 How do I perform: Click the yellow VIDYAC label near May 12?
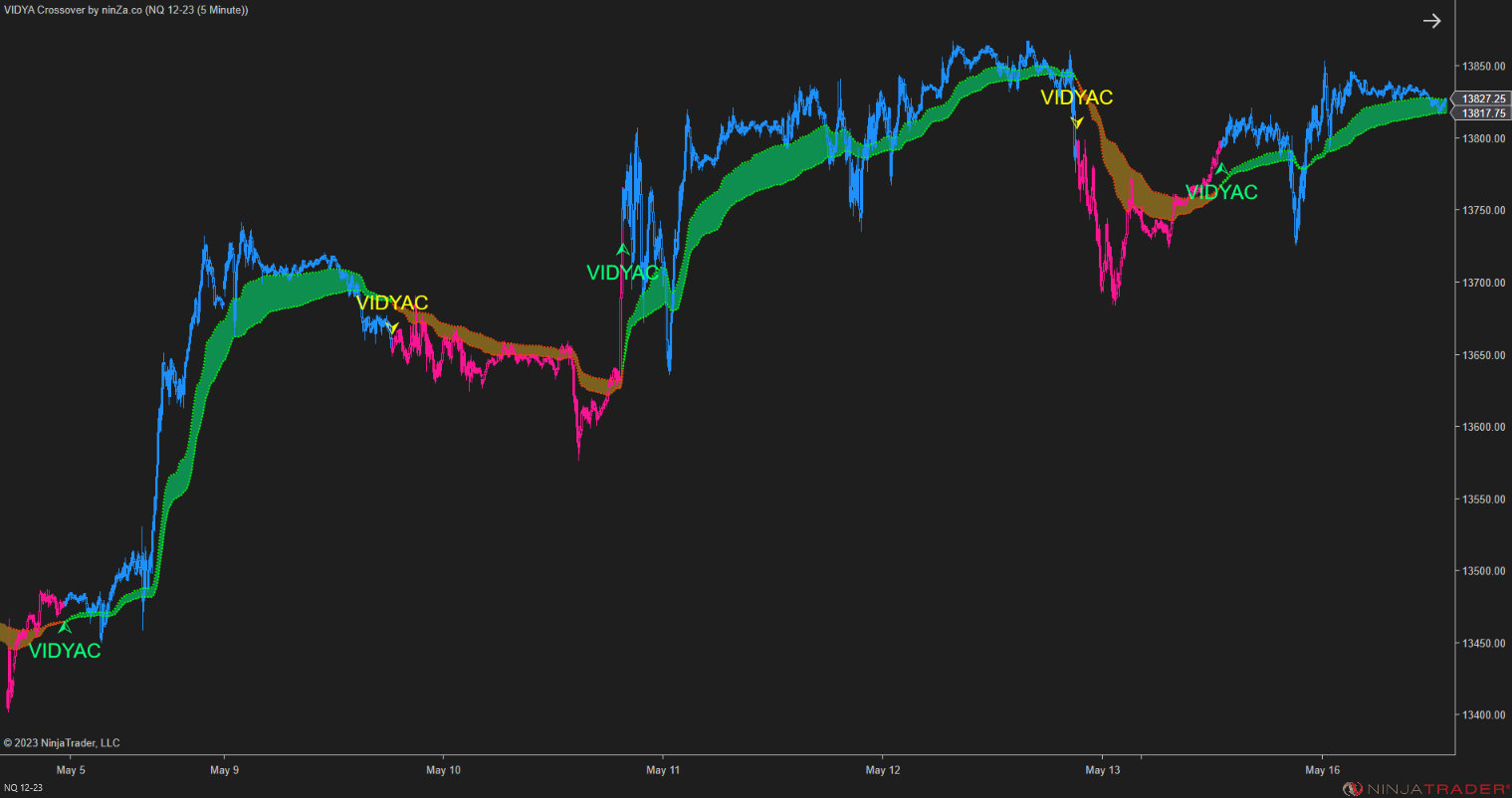[1076, 98]
